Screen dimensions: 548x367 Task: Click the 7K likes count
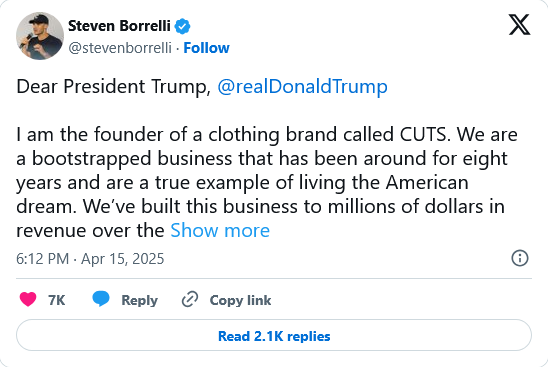pos(57,300)
